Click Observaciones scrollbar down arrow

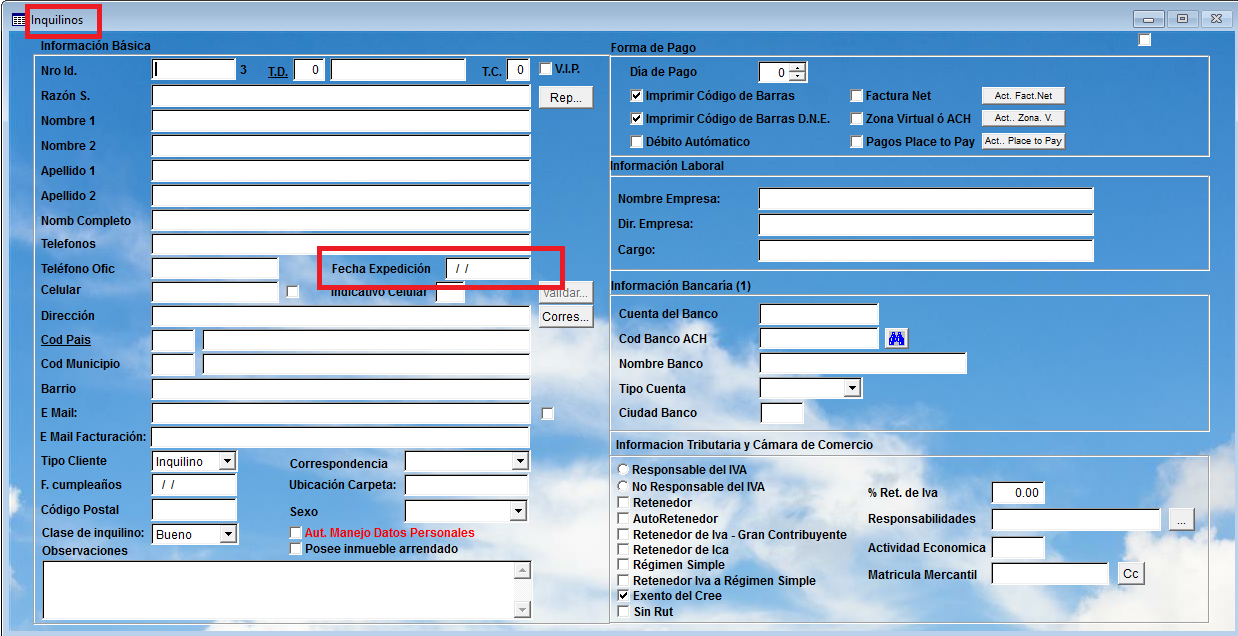tap(522, 610)
